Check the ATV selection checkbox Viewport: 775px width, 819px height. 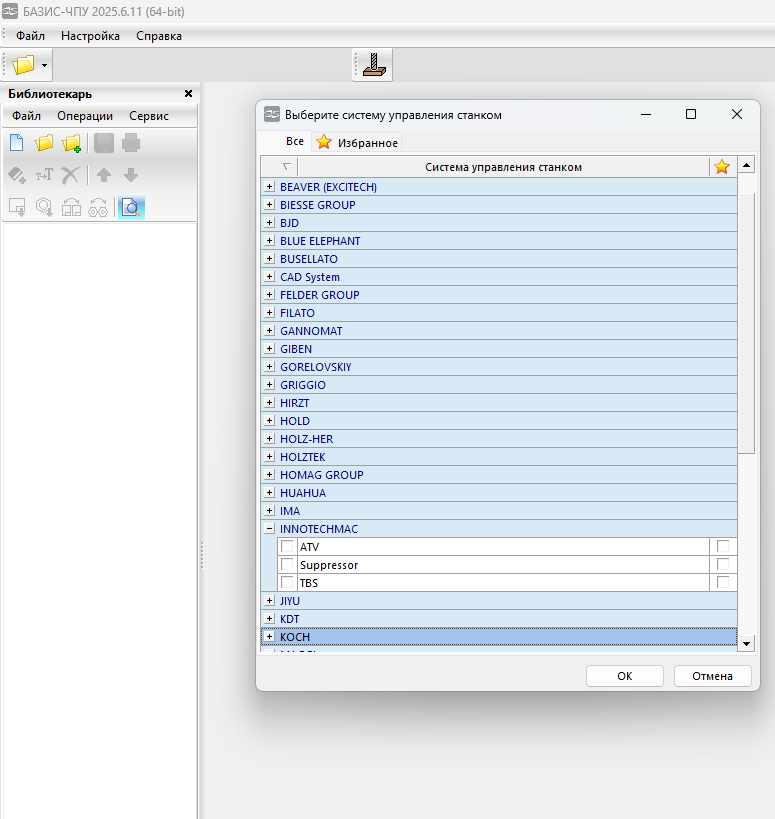pos(287,546)
